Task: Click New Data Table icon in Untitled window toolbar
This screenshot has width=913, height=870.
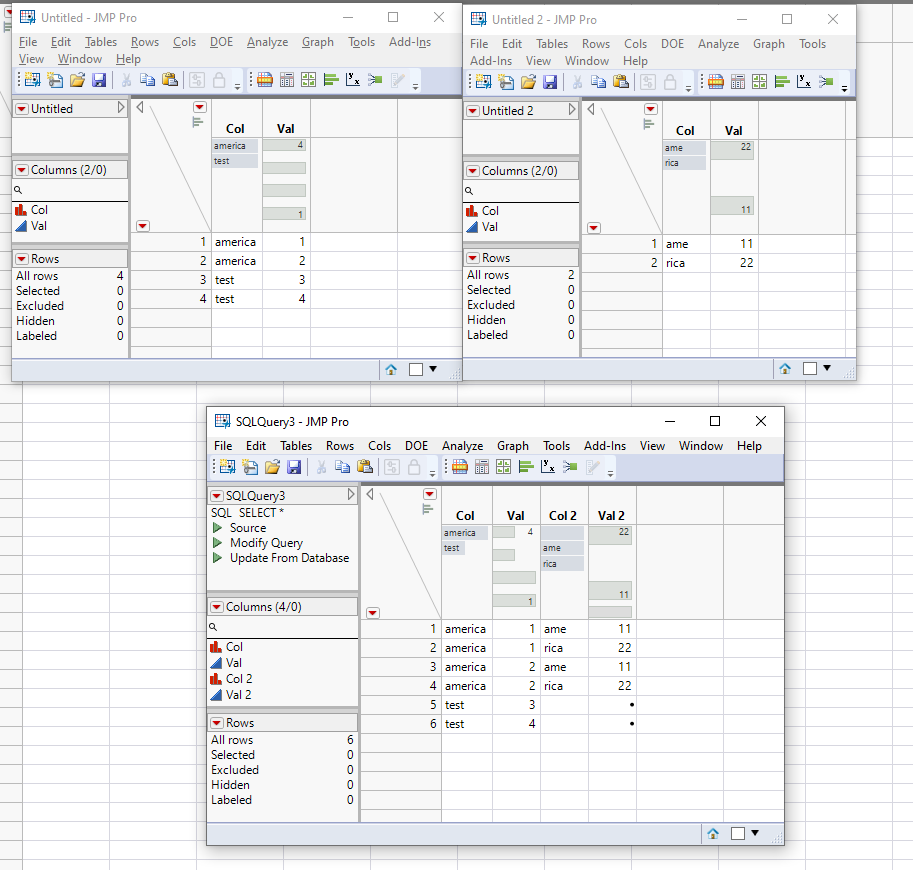Action: tap(33, 80)
